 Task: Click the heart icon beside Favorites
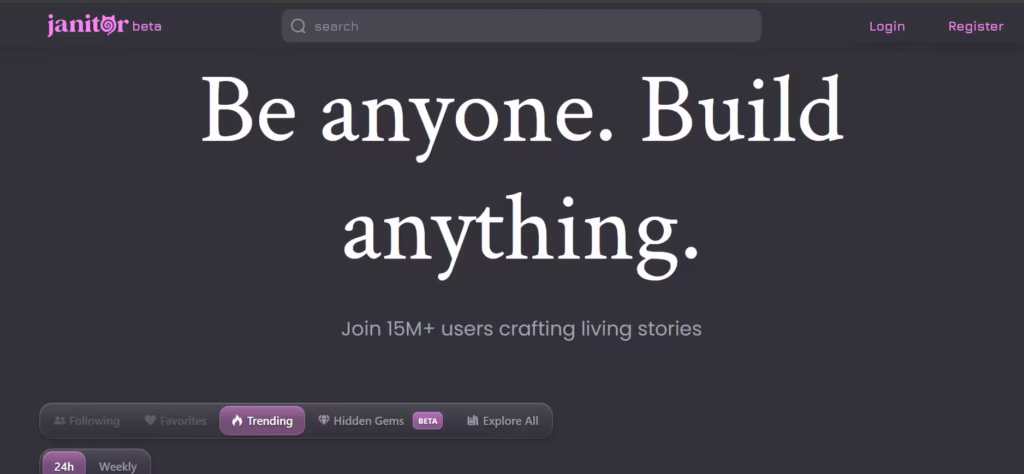click(150, 421)
